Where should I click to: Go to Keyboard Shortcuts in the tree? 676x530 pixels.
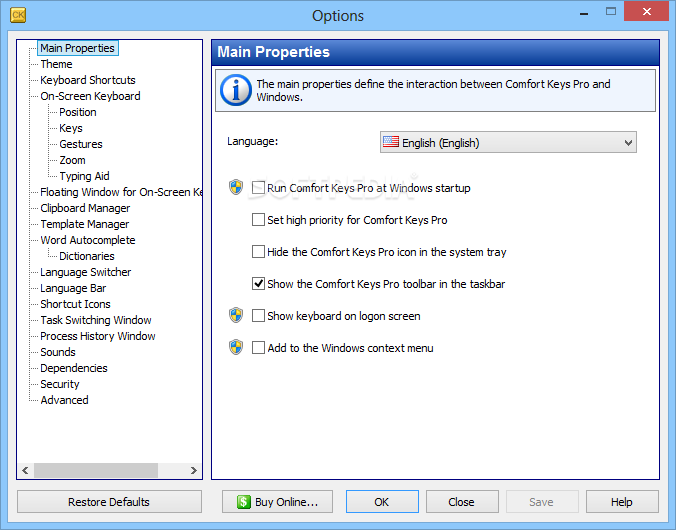tap(88, 80)
